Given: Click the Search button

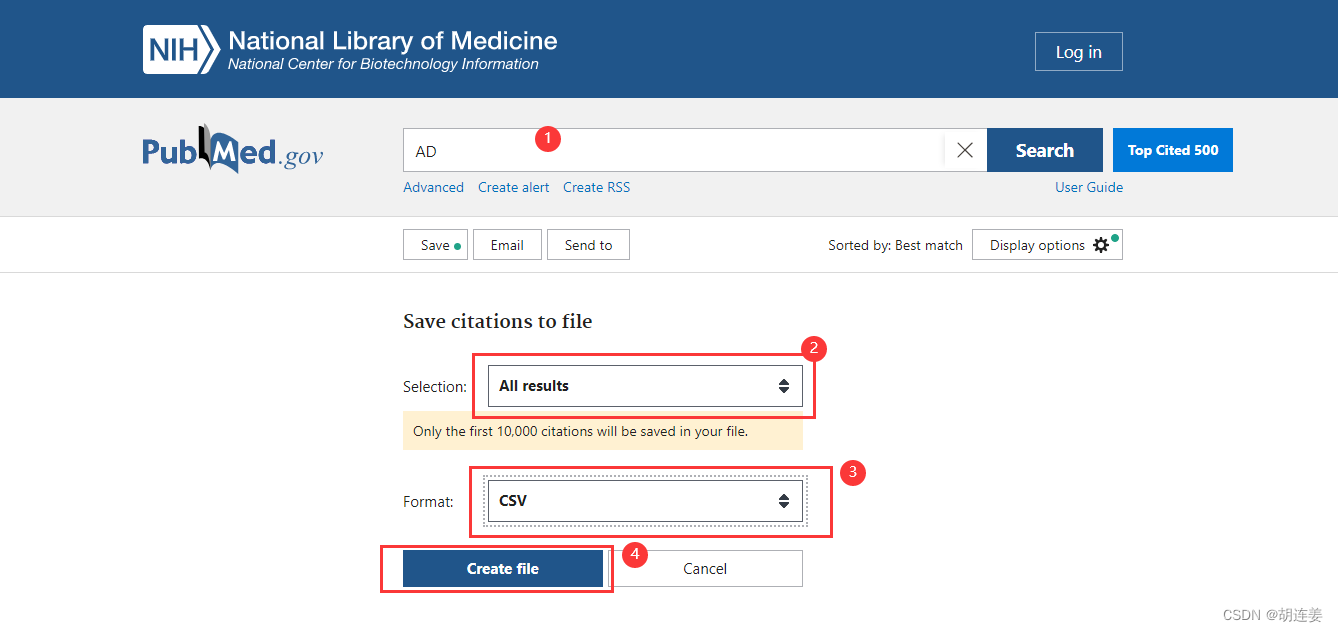Looking at the screenshot, I should 1044,150.
